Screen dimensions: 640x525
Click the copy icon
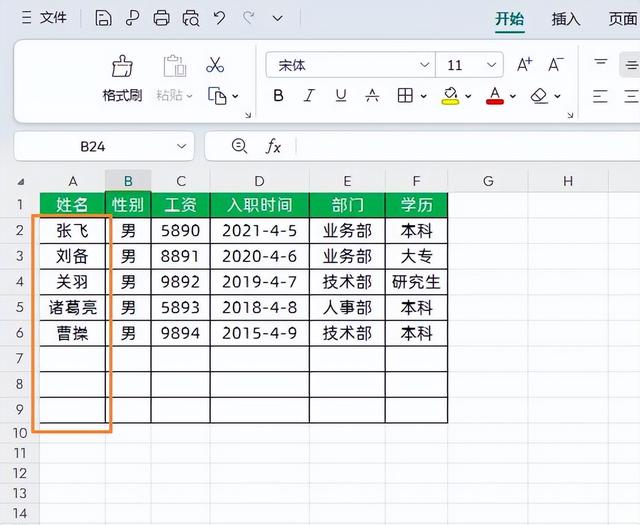click(217, 96)
